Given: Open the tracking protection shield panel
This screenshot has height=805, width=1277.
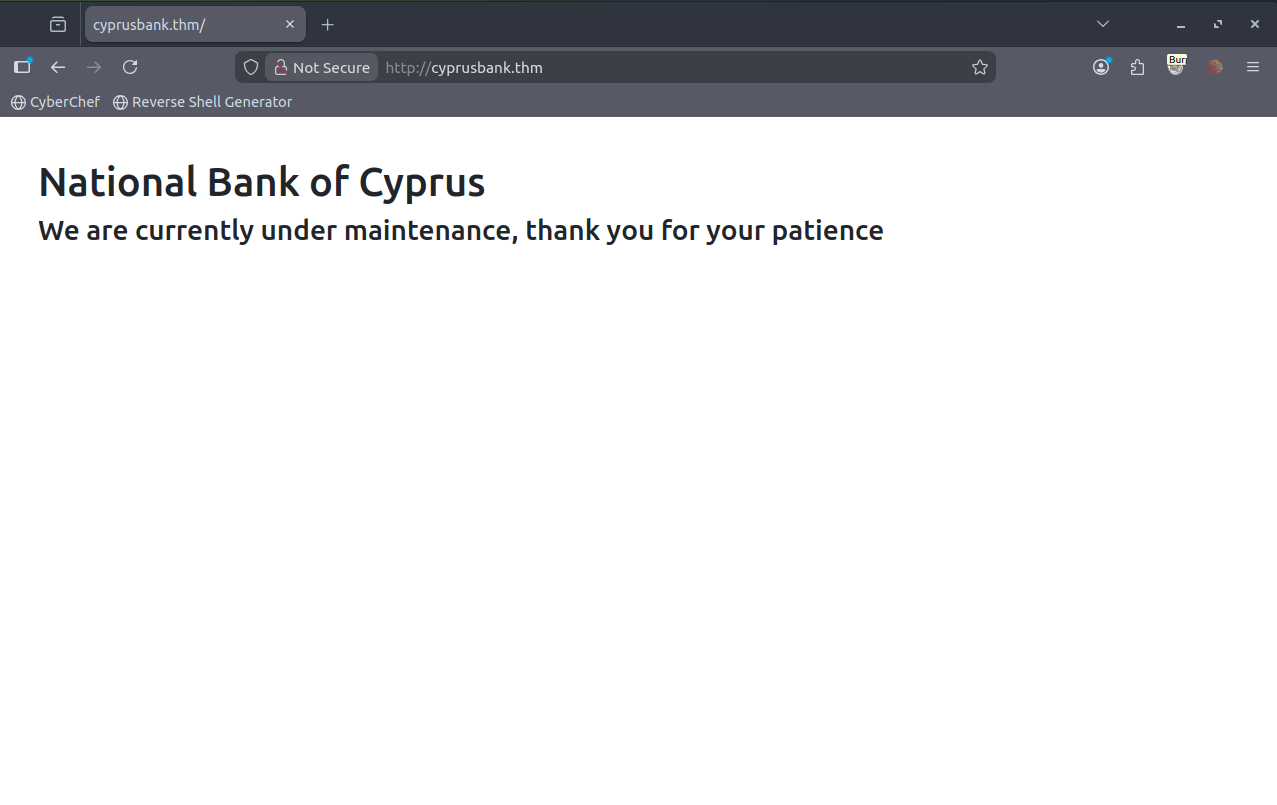Looking at the screenshot, I should pos(251,67).
